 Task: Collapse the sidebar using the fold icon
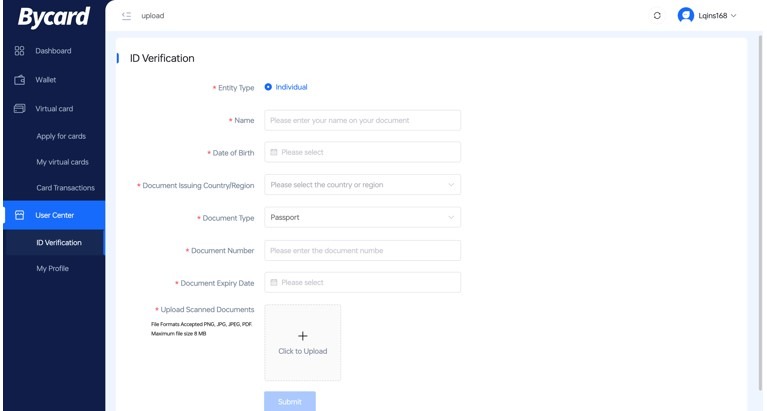tap(126, 16)
